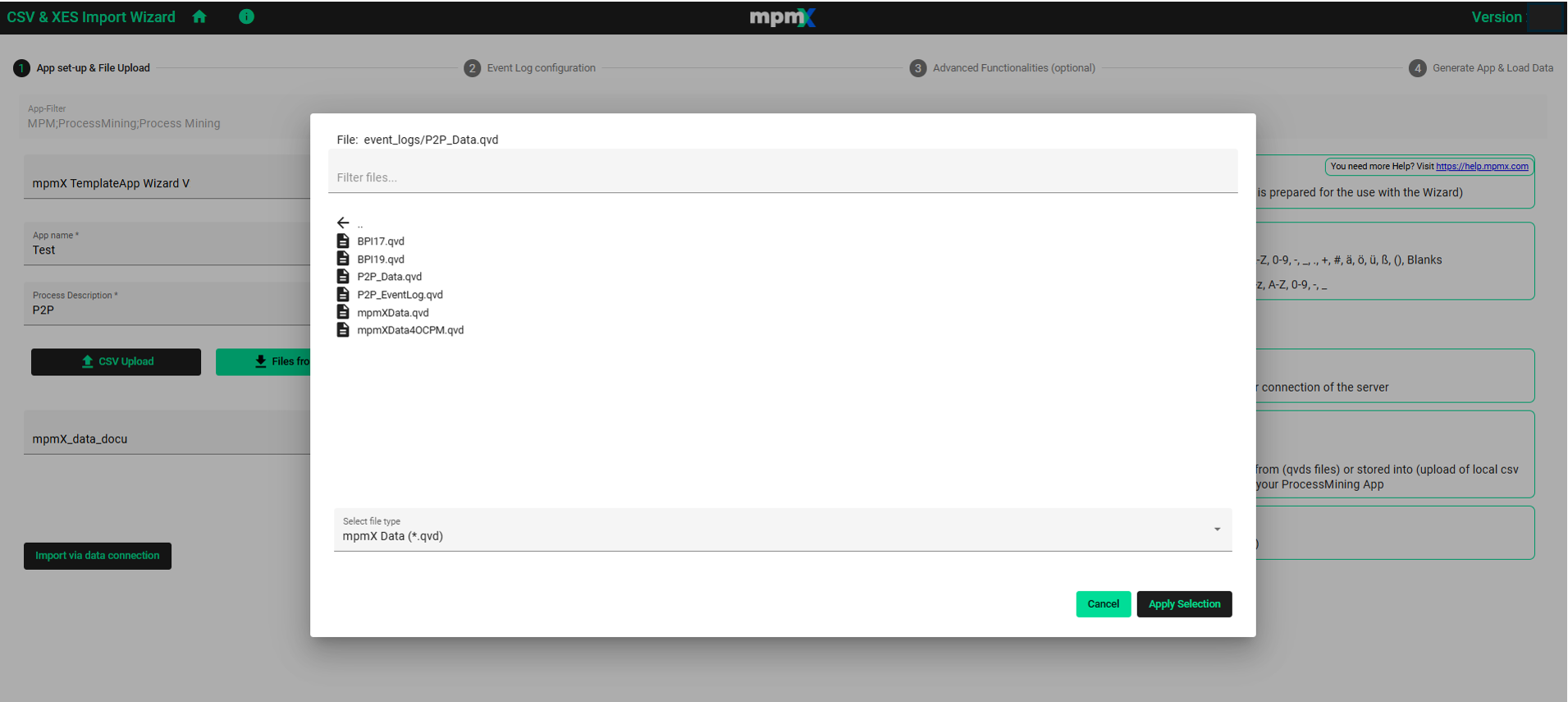Click the Files from server button
Screen dimensions: 1568x702
[x=263, y=362]
